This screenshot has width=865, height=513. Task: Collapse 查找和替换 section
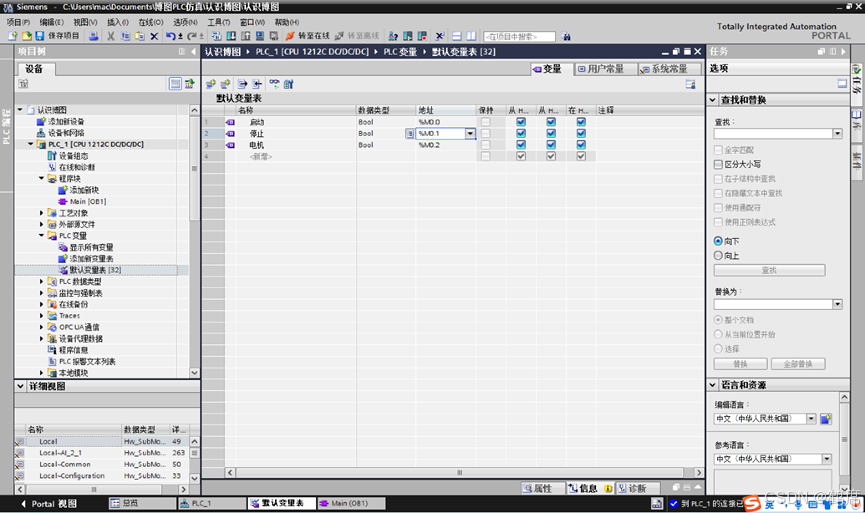(713, 100)
